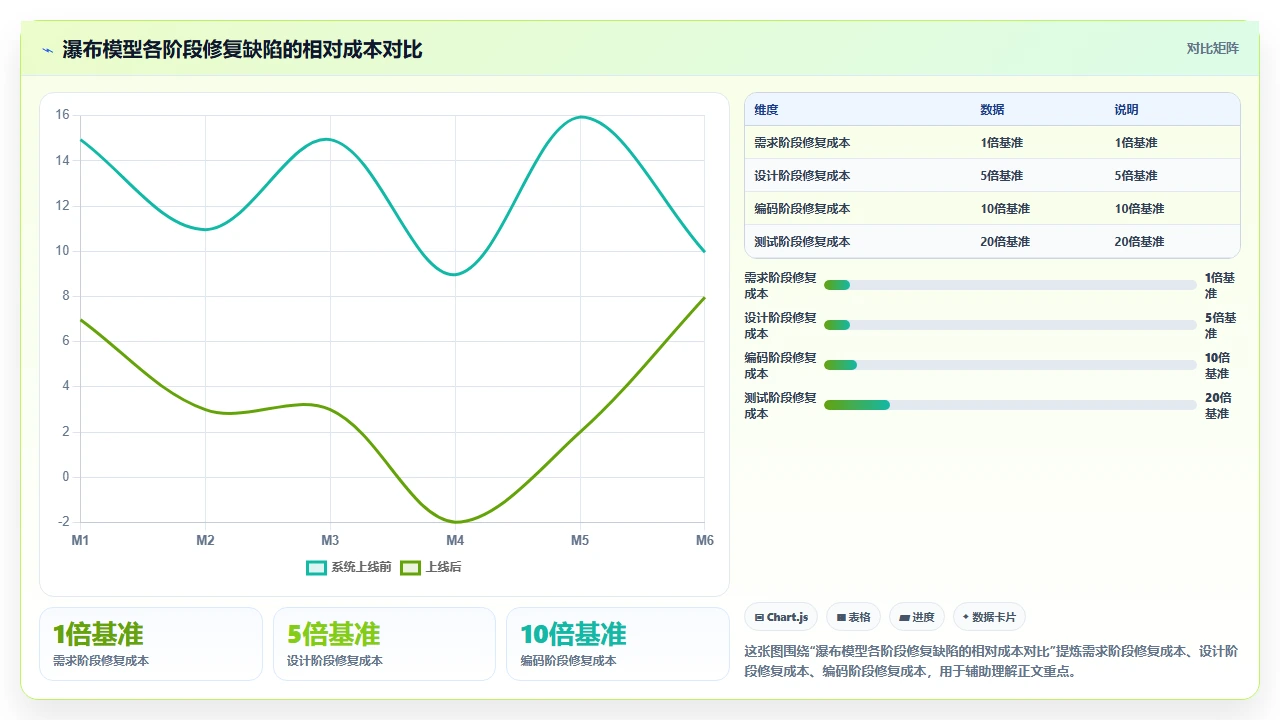
Task: Click M1 axis label on chart
Action: [80, 540]
